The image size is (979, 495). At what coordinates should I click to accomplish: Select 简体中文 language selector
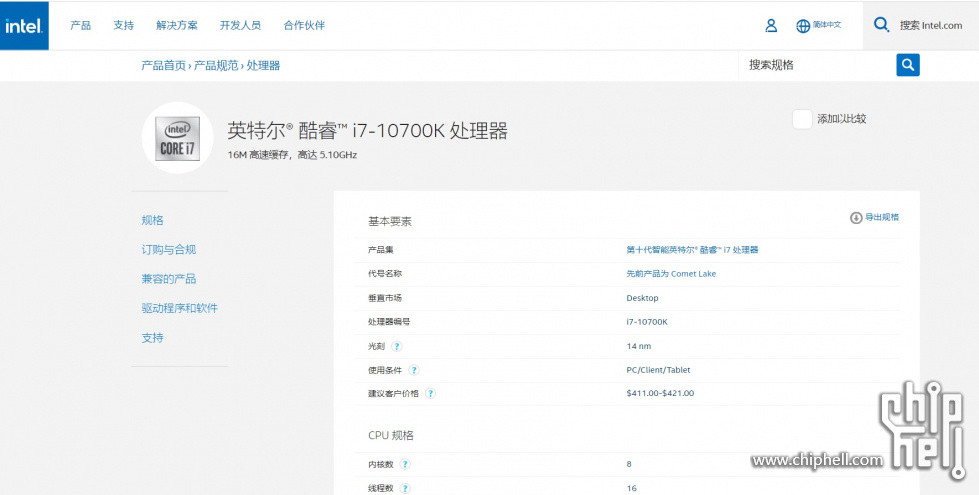(827, 25)
